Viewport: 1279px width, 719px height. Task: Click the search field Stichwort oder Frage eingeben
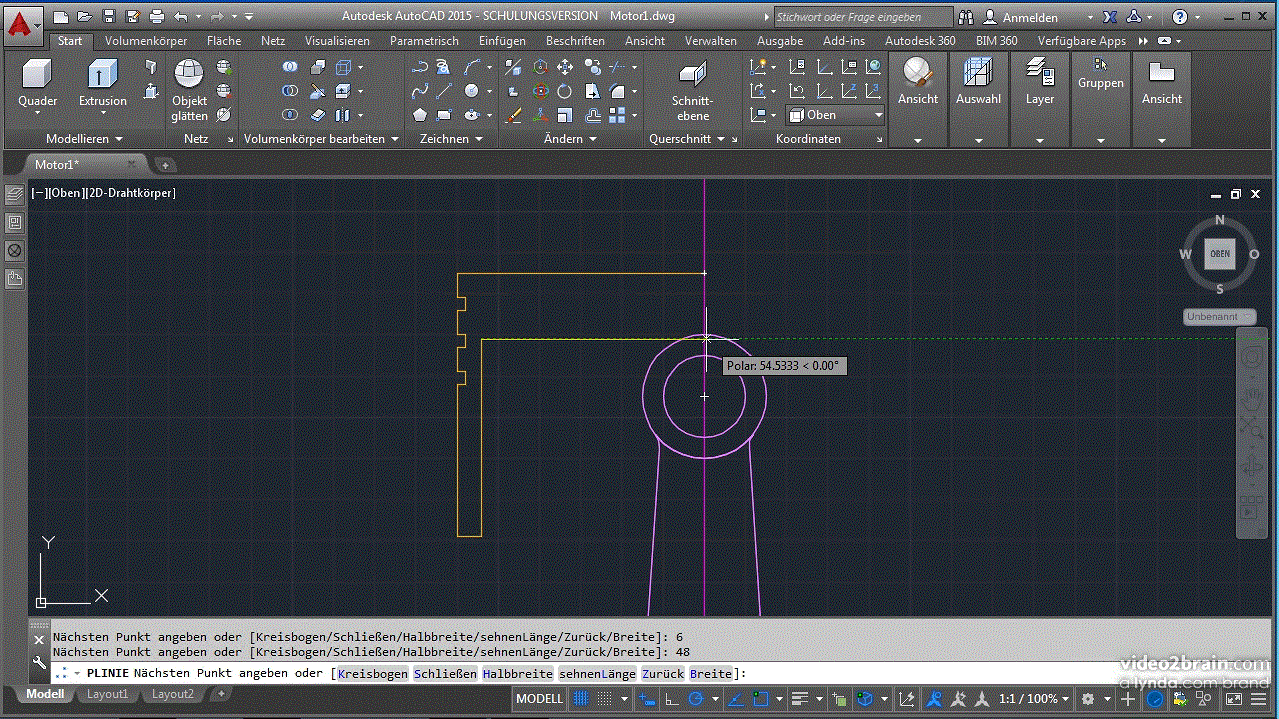point(863,17)
